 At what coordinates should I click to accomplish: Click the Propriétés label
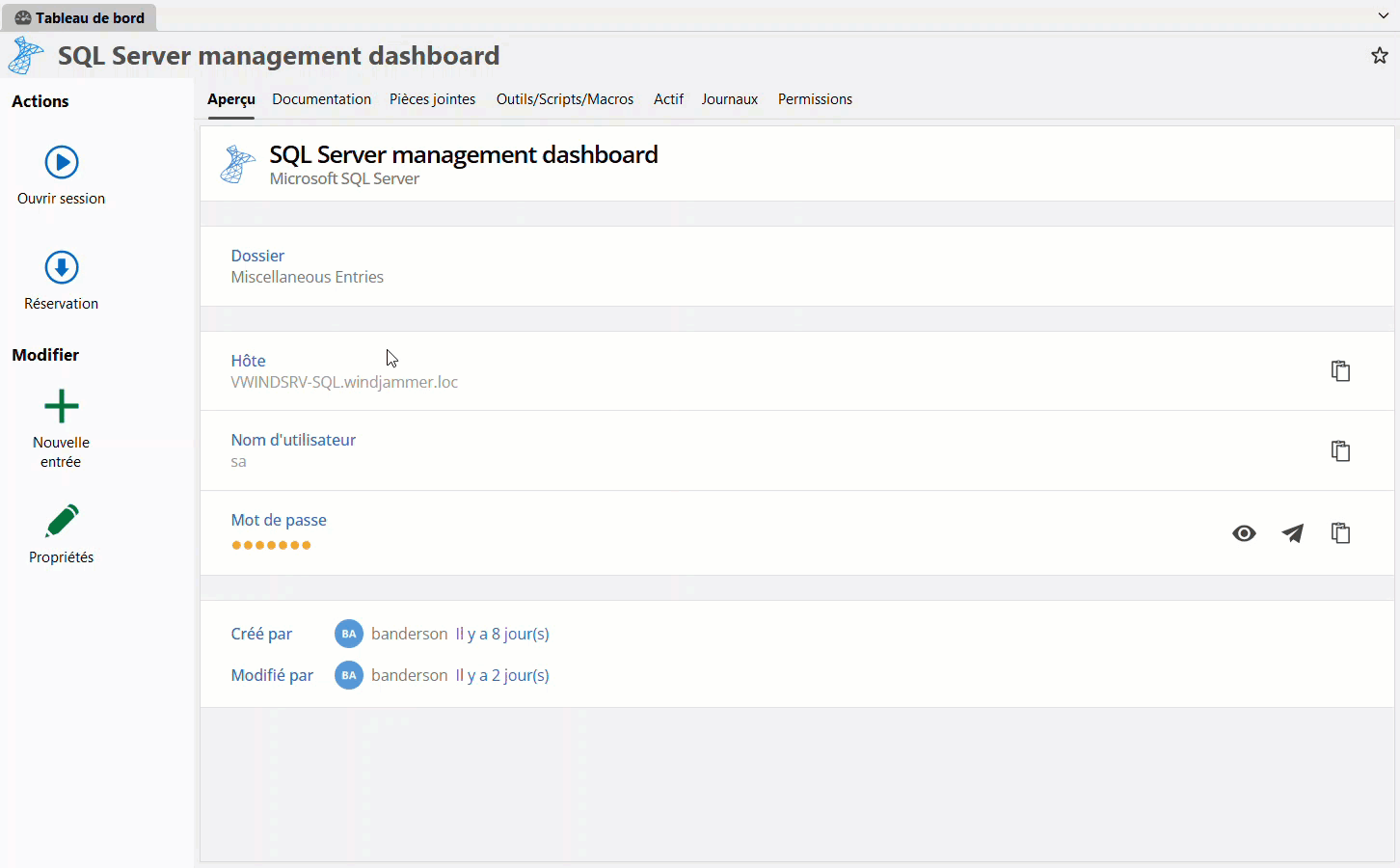coord(62,557)
